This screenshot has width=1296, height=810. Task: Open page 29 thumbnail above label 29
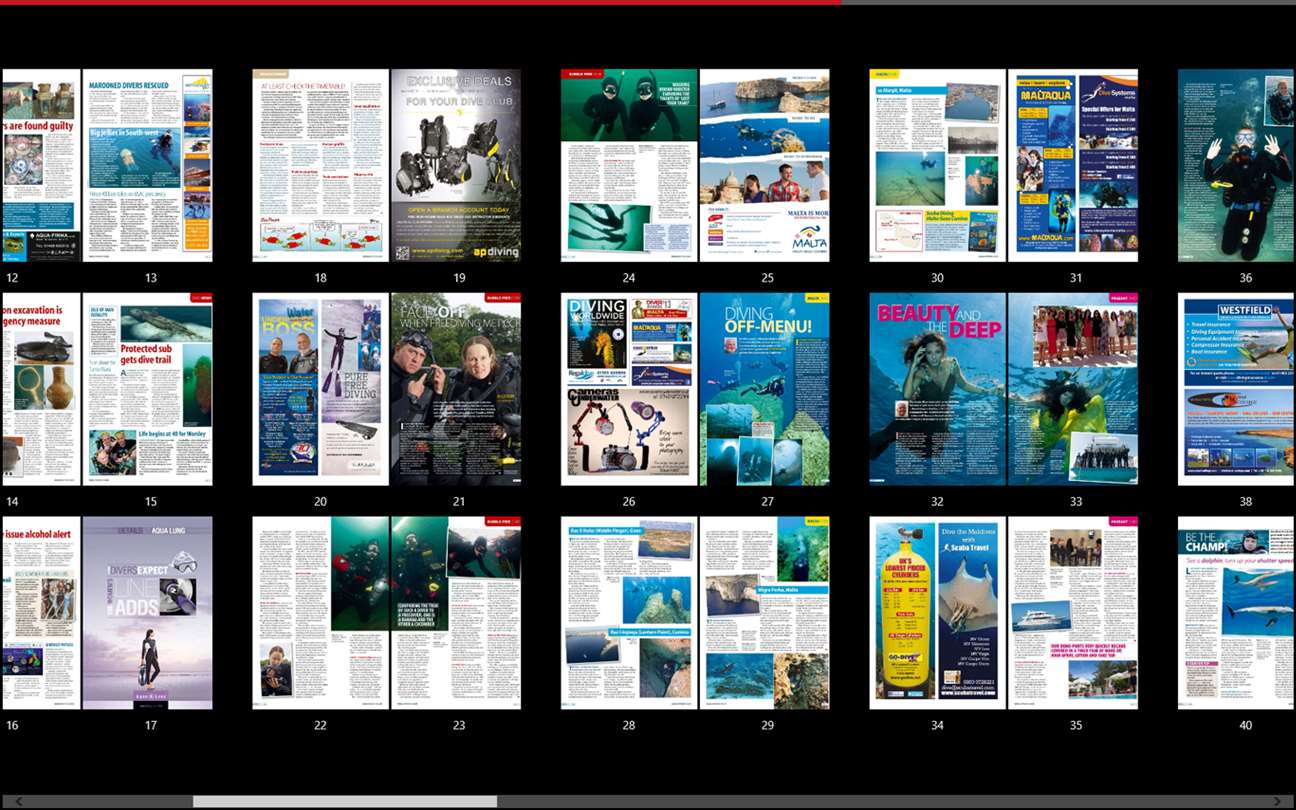tap(764, 613)
